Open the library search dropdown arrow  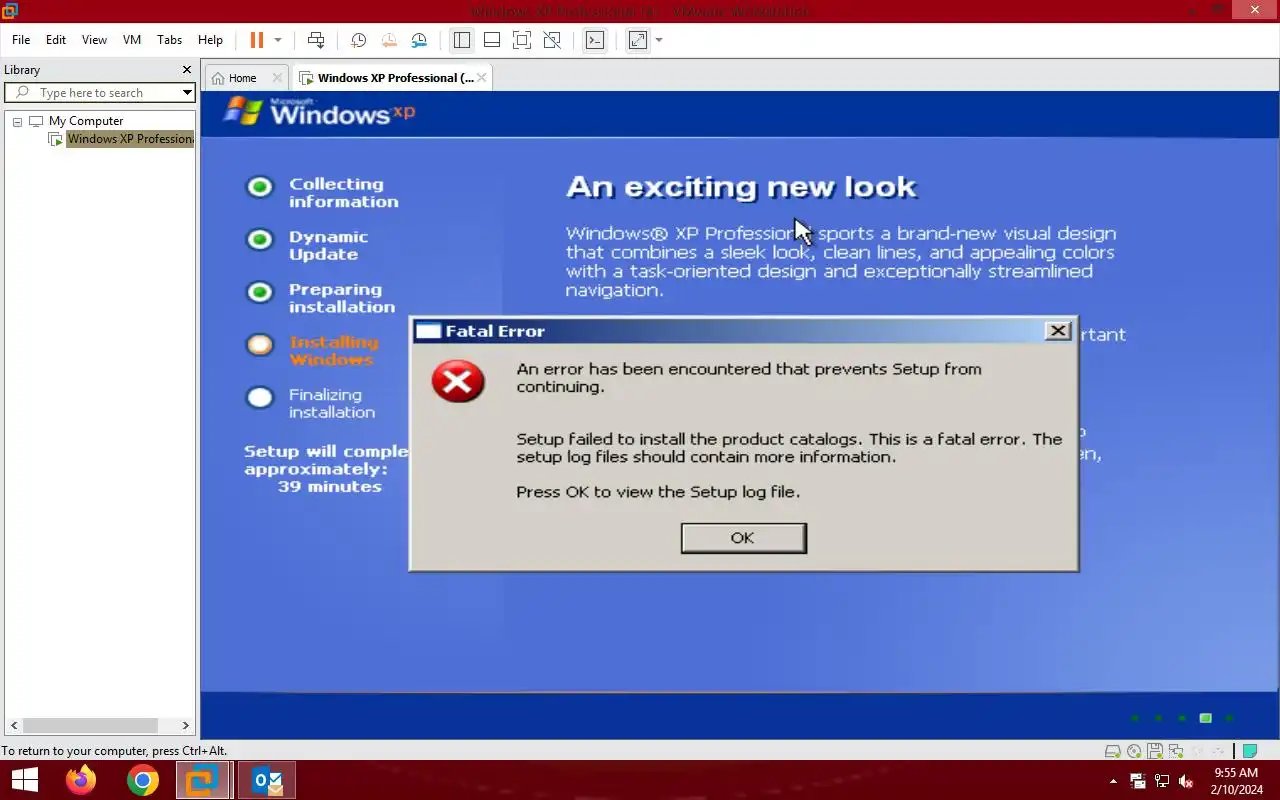[x=187, y=92]
